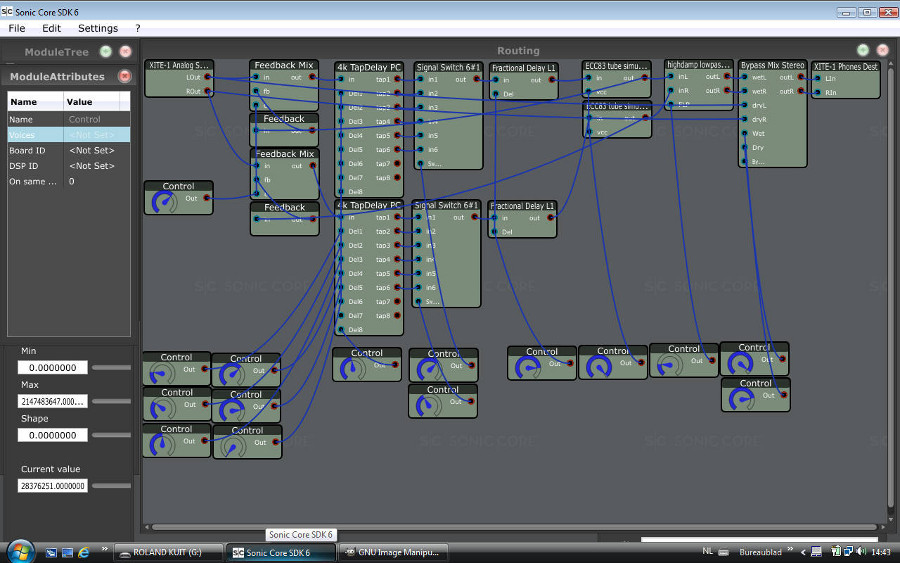This screenshot has height=563, width=900.
Task: Click the green button on ModuleTree panel
Action: coord(106,51)
